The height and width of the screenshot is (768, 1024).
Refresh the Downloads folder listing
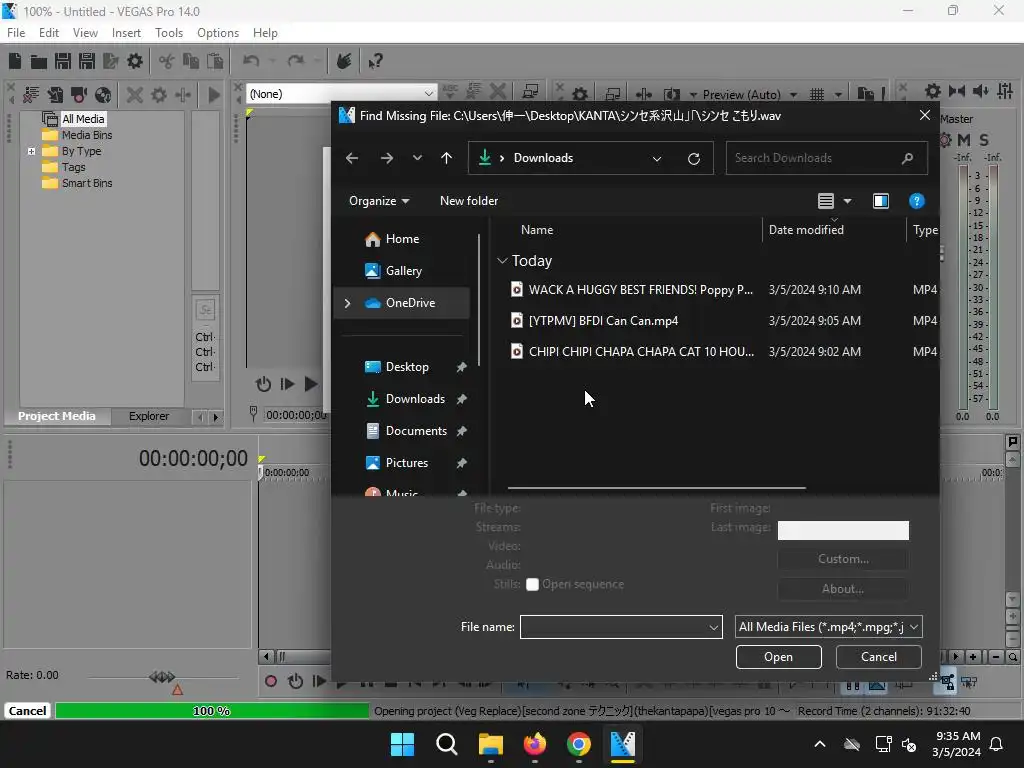(x=694, y=159)
